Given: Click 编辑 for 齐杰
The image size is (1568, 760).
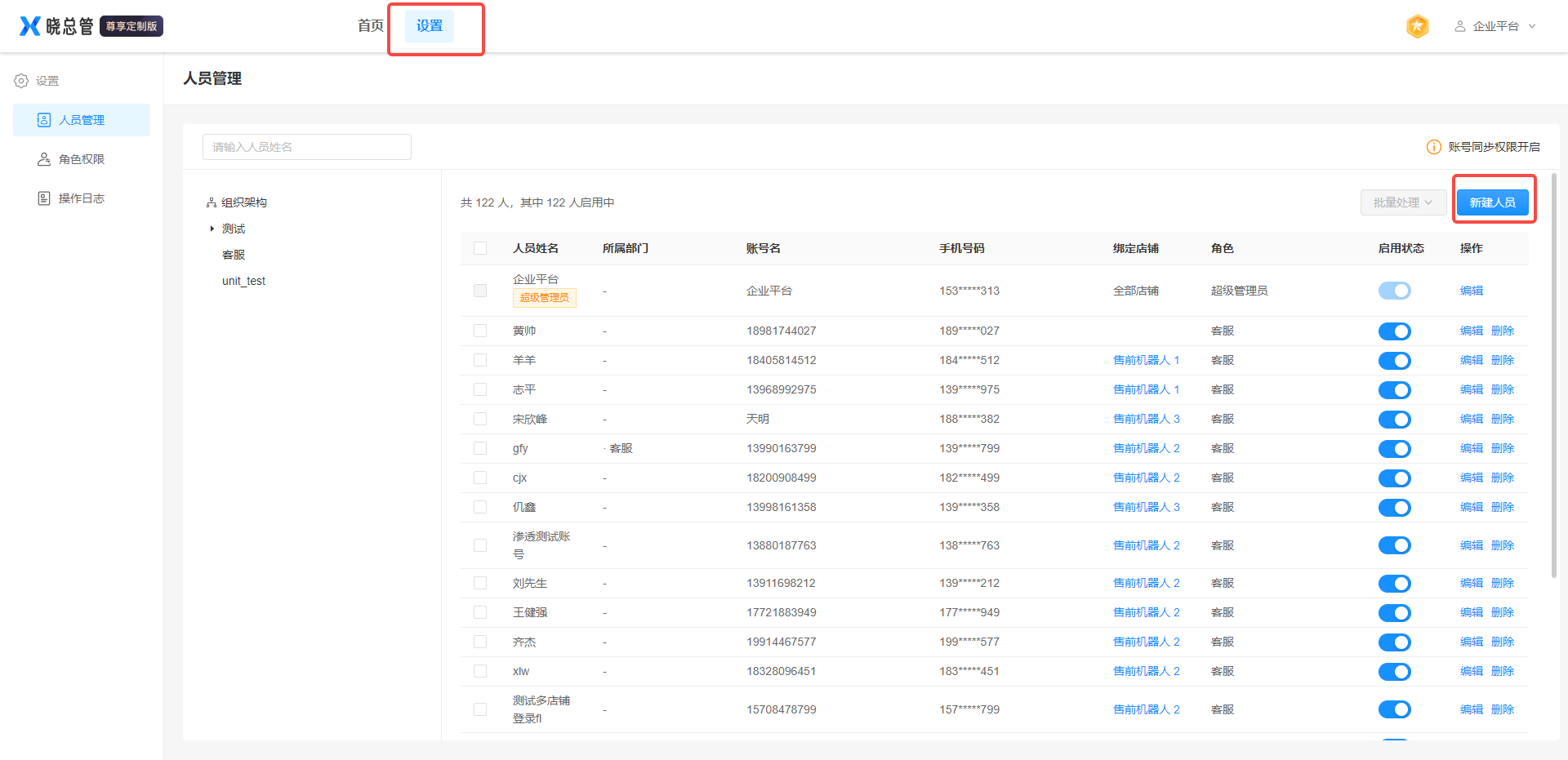Looking at the screenshot, I should 1472,642.
